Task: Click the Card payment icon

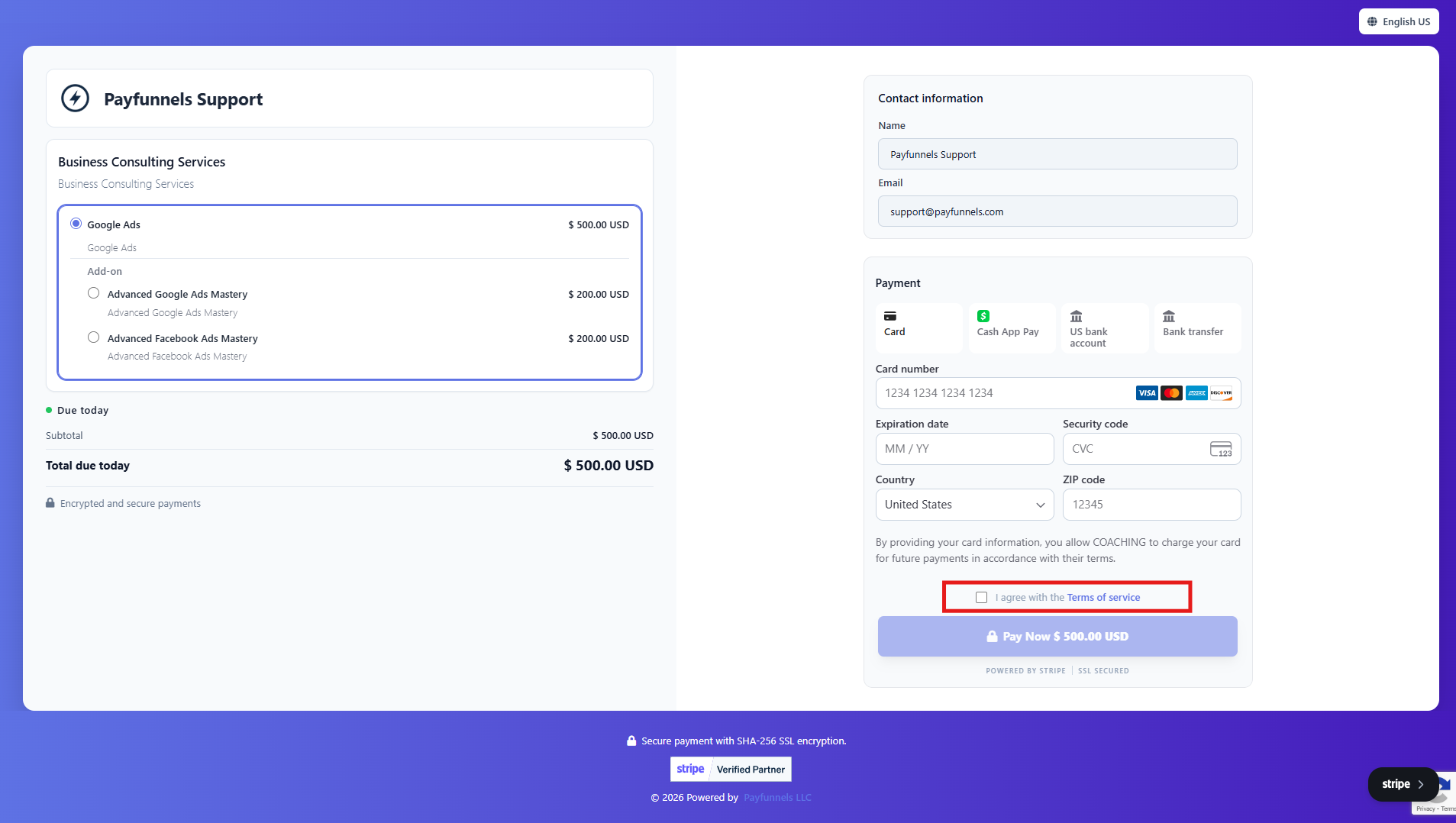Action: pyautogui.click(x=890, y=316)
